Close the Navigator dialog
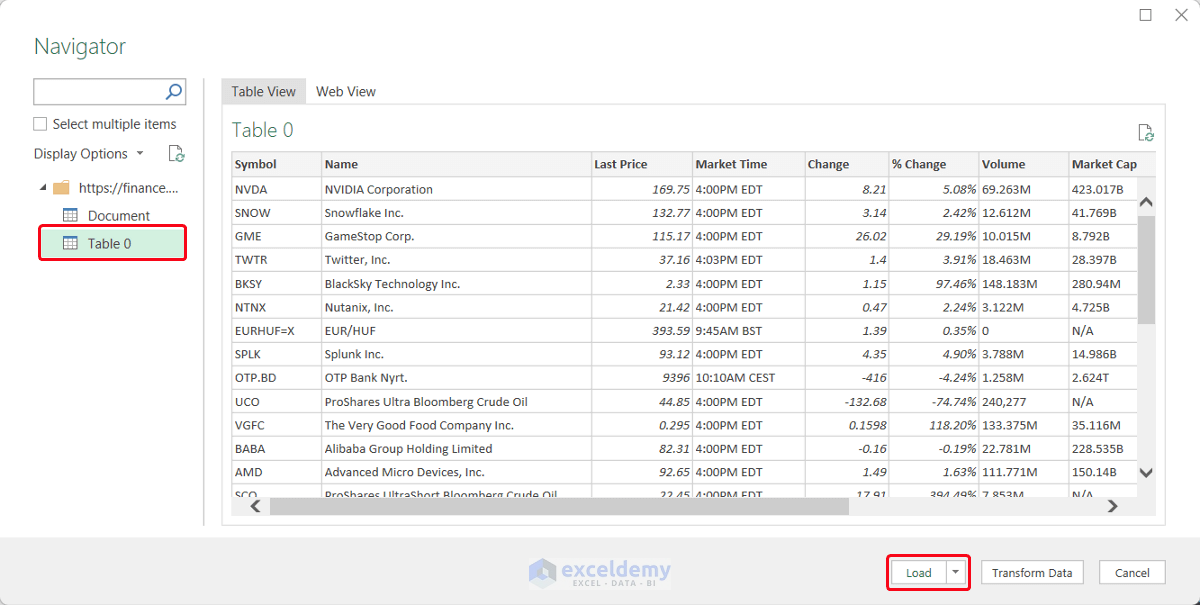Screen dimensions: 1200x605 tap(1181, 15)
